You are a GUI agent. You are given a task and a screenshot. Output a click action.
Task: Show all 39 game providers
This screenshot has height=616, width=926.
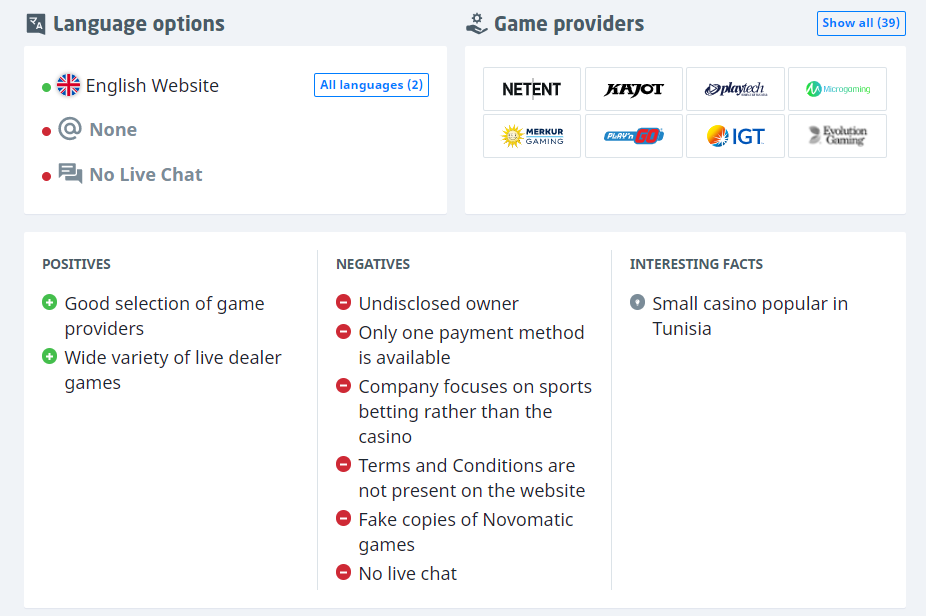coord(861,23)
